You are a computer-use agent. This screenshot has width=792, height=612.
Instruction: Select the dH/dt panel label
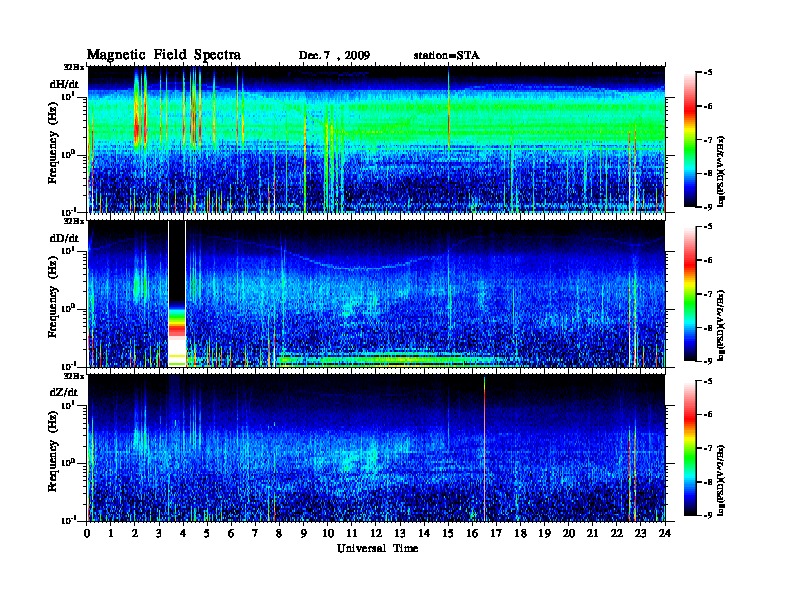pyautogui.click(x=64, y=84)
